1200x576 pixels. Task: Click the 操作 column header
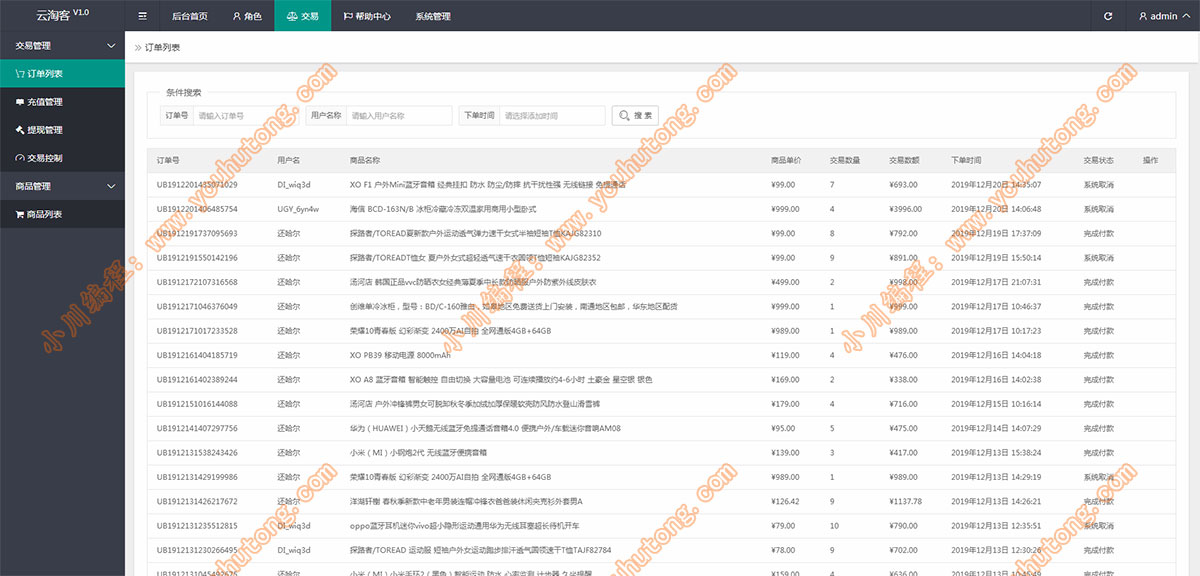1150,160
